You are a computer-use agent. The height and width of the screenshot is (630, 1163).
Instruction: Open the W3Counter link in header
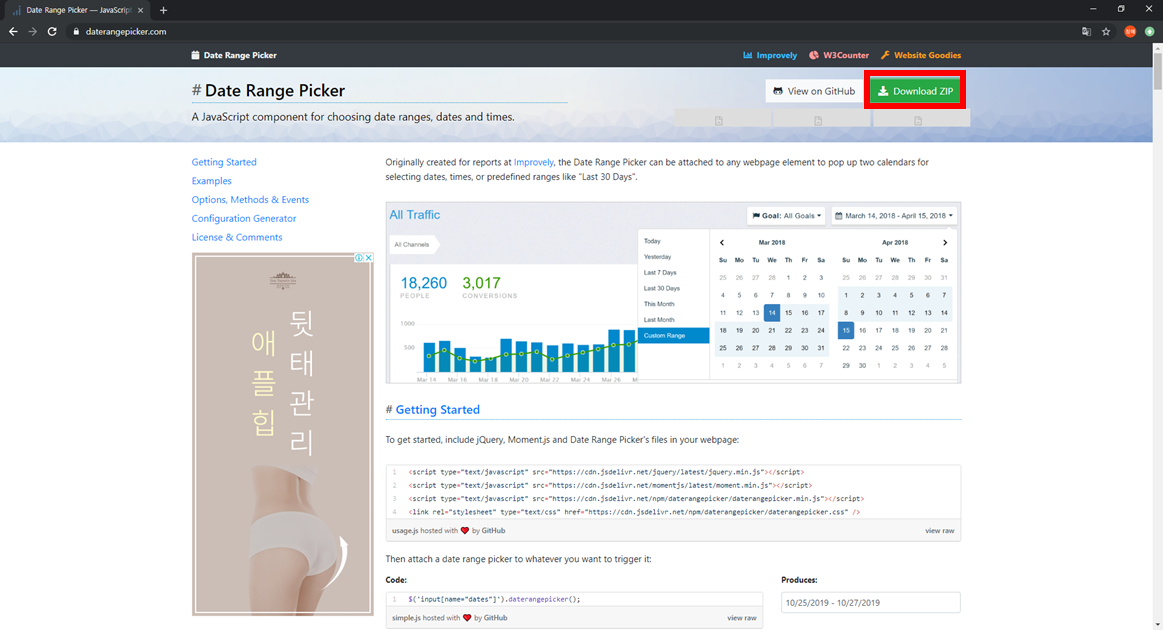(839, 55)
